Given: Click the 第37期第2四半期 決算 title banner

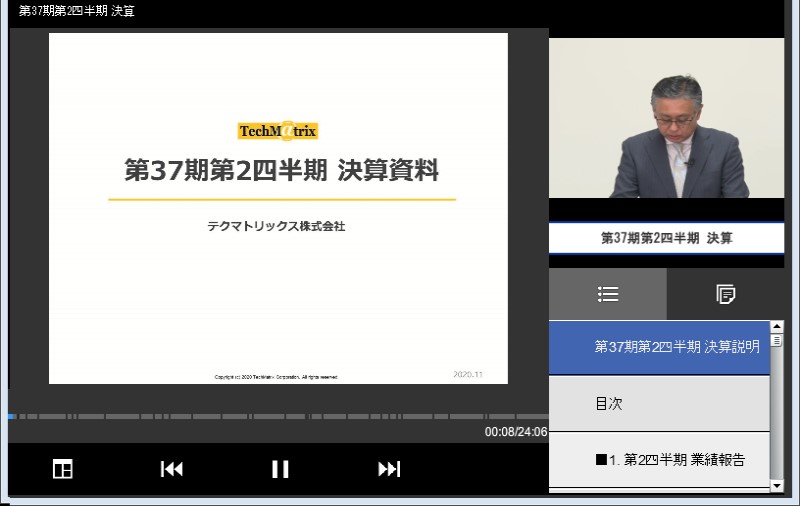Looking at the screenshot, I should (666, 238).
